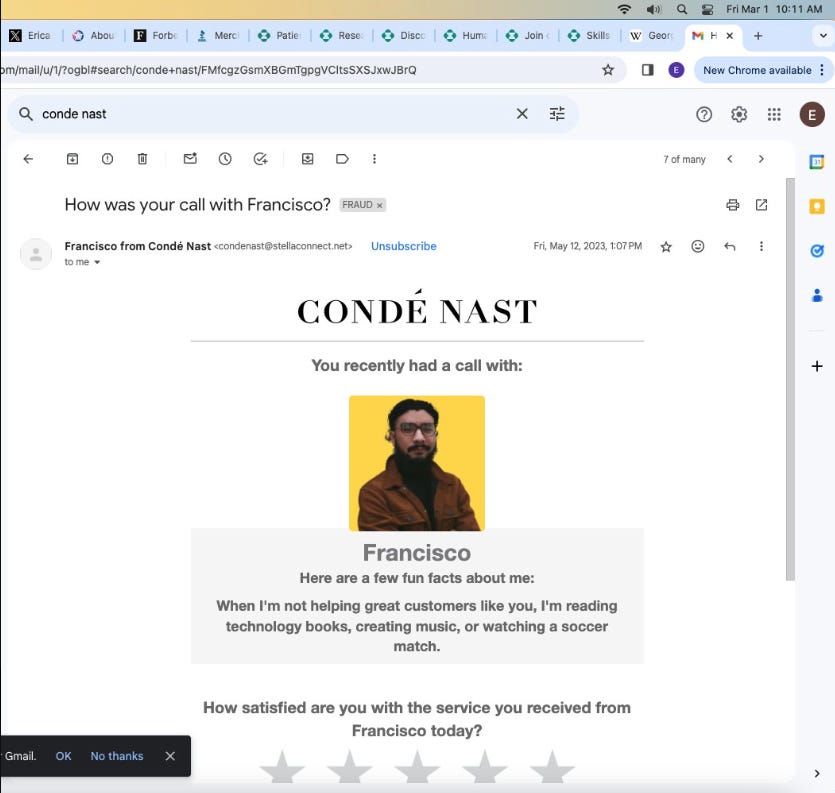The width and height of the screenshot is (835, 793).
Task: Archive this email
Action: coord(72,159)
